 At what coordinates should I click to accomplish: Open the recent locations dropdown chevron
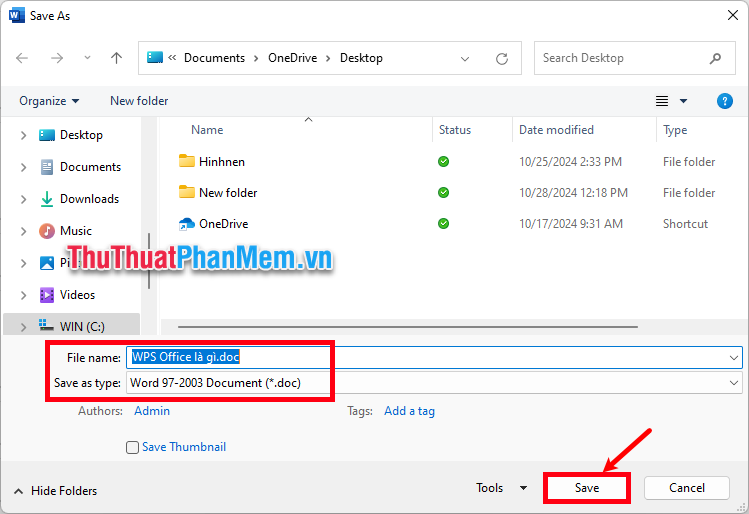pyautogui.click(x=87, y=58)
